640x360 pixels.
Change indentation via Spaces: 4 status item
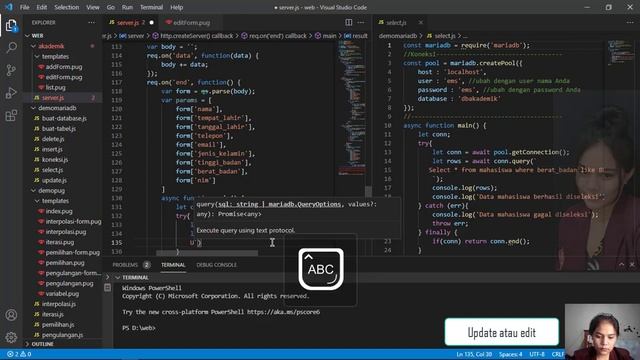(x=510, y=354)
